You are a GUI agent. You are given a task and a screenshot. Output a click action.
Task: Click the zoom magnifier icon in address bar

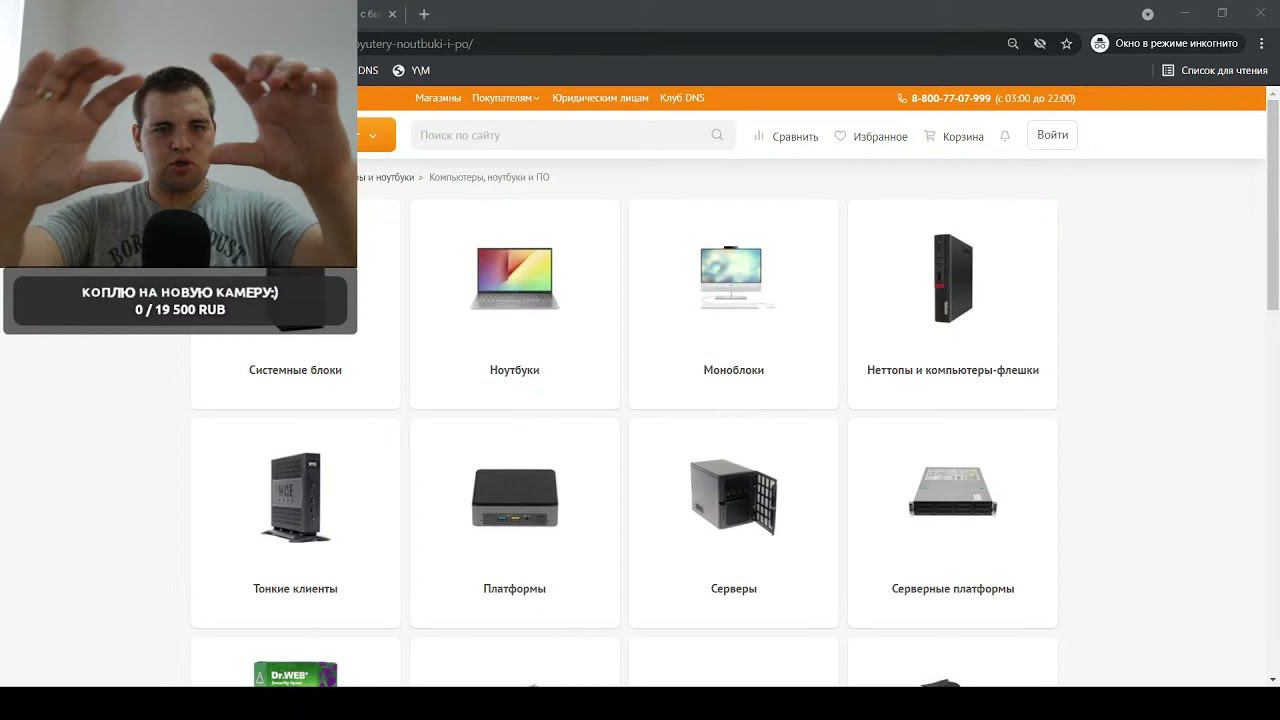point(1013,44)
